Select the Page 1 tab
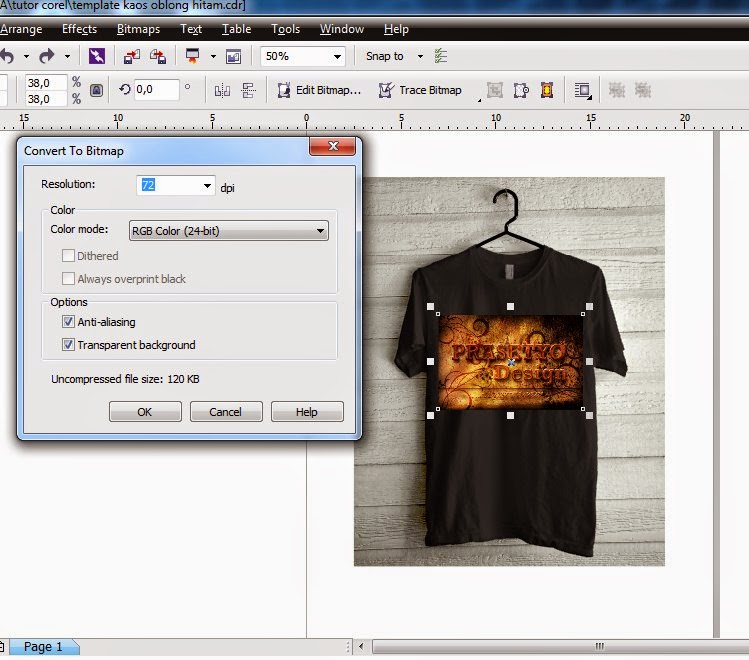 pyautogui.click(x=43, y=647)
